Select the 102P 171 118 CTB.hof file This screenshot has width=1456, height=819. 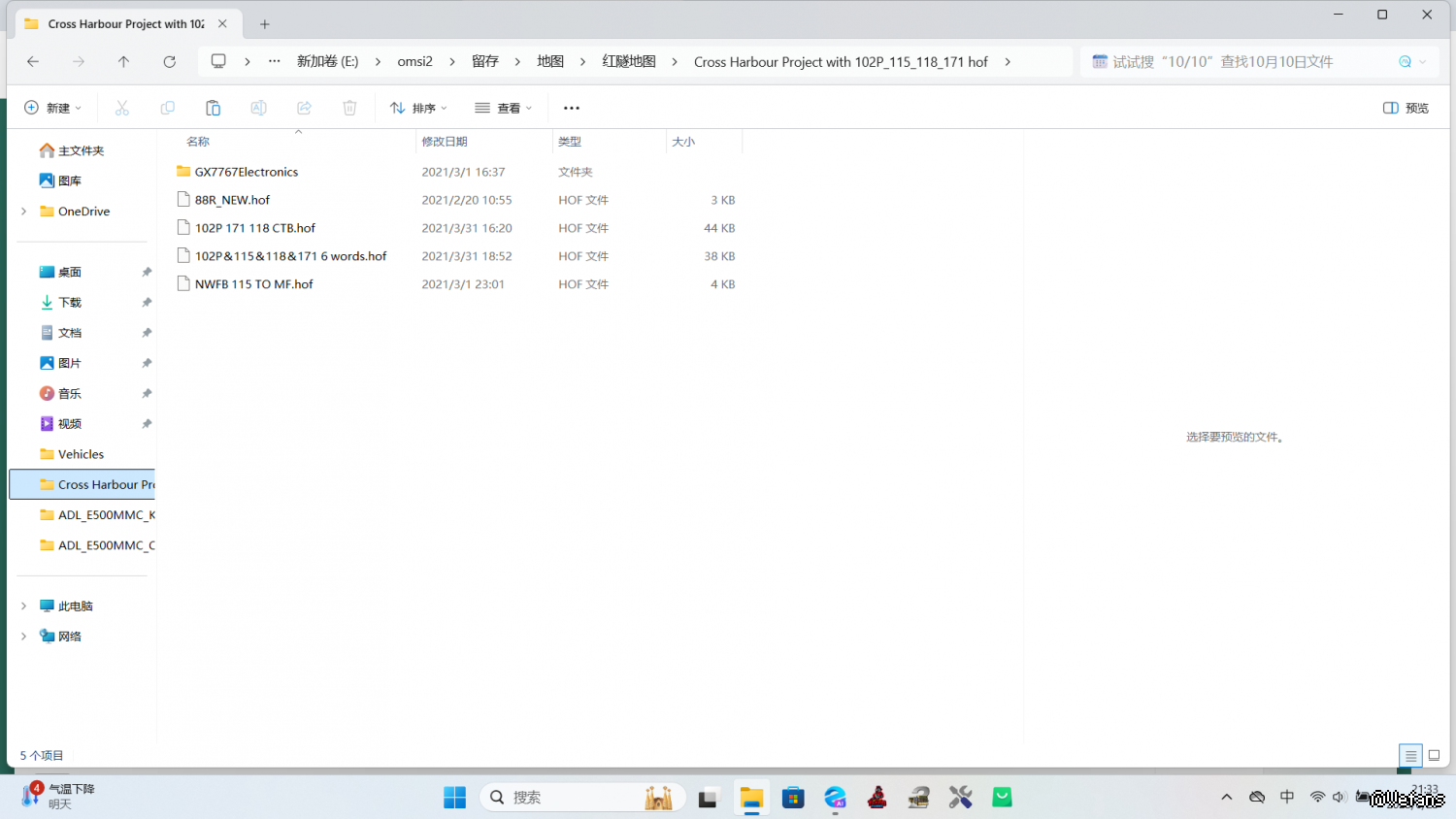pos(255,228)
